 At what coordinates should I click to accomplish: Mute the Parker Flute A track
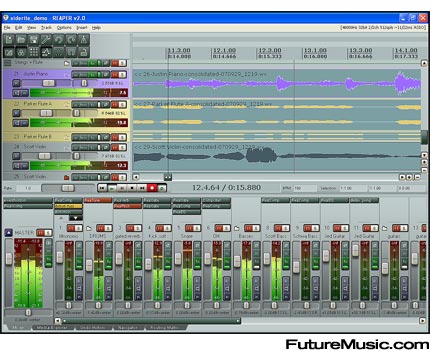114,105
